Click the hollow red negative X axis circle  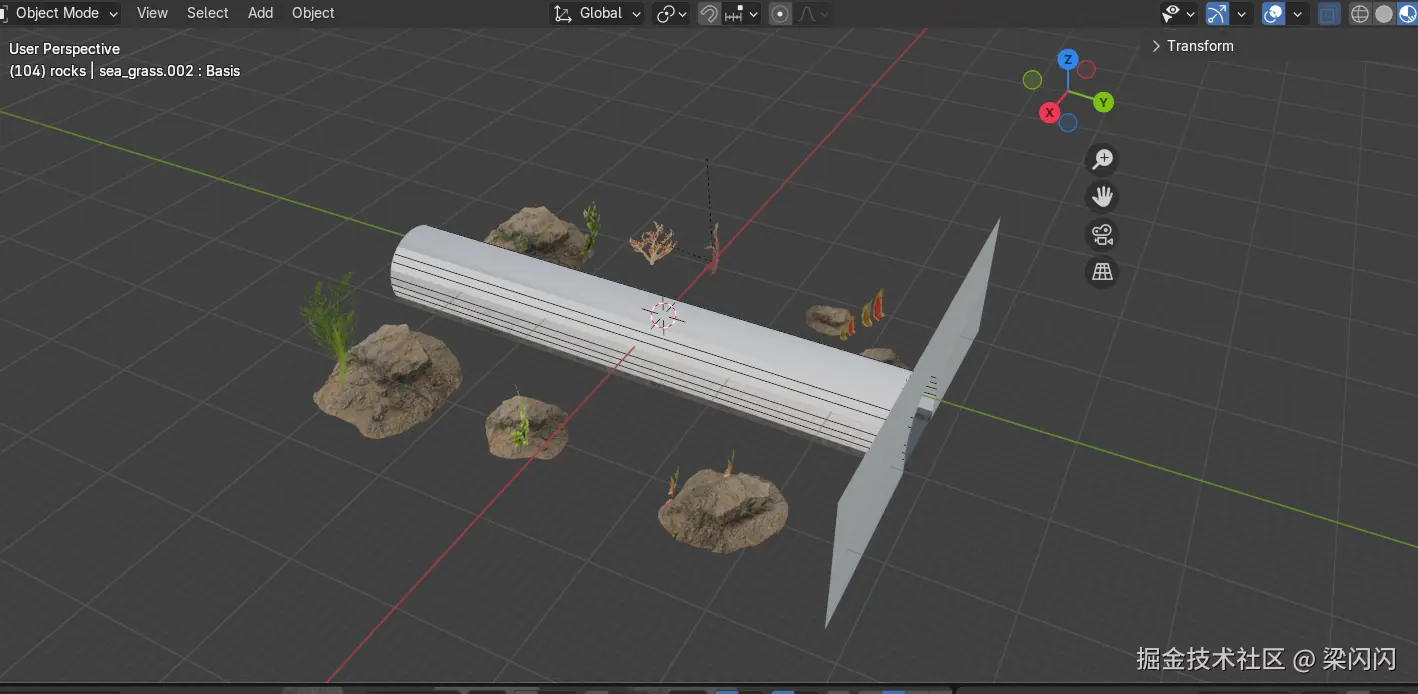click(x=1086, y=69)
